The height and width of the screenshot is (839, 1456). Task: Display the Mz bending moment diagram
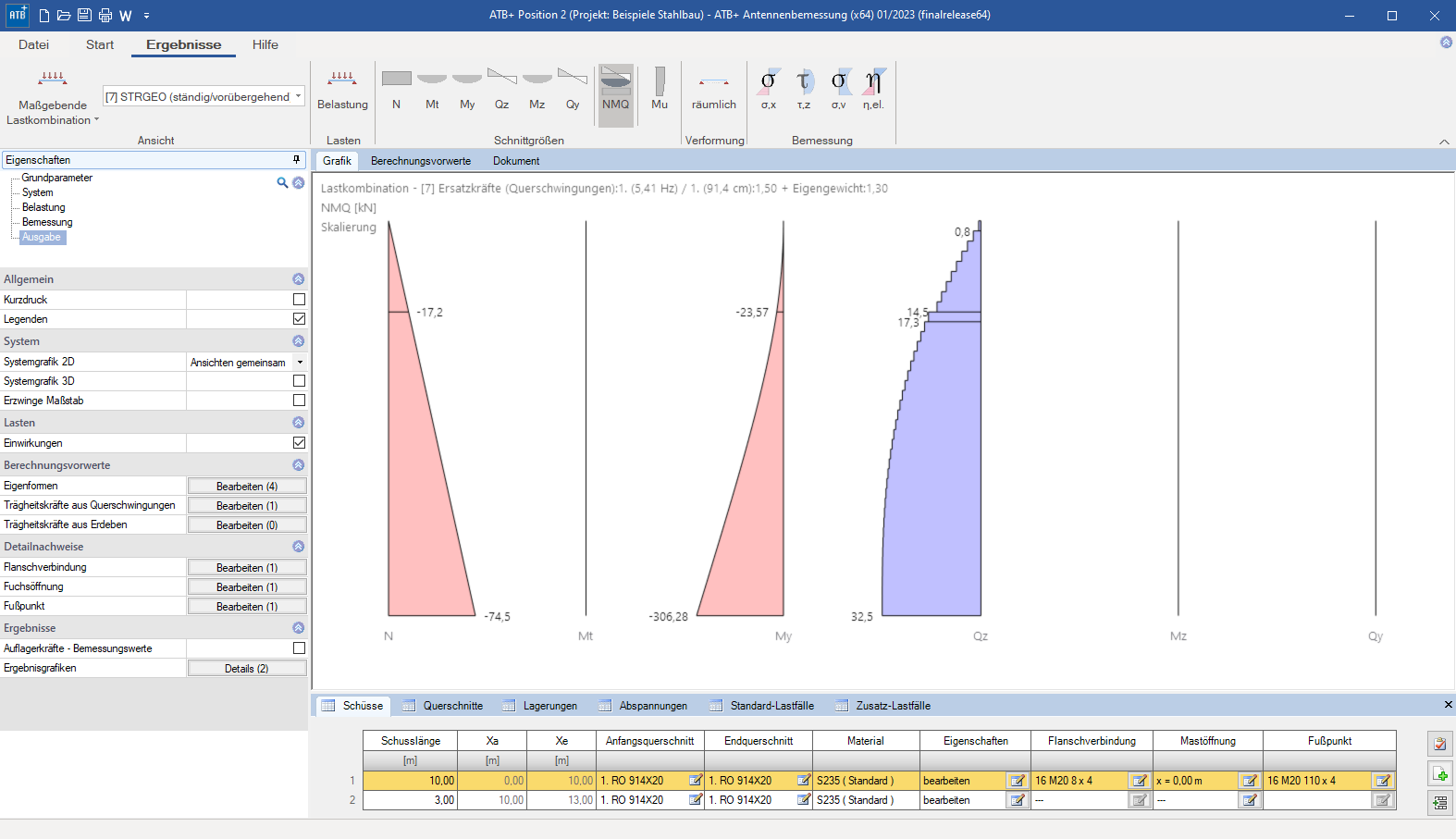537,89
